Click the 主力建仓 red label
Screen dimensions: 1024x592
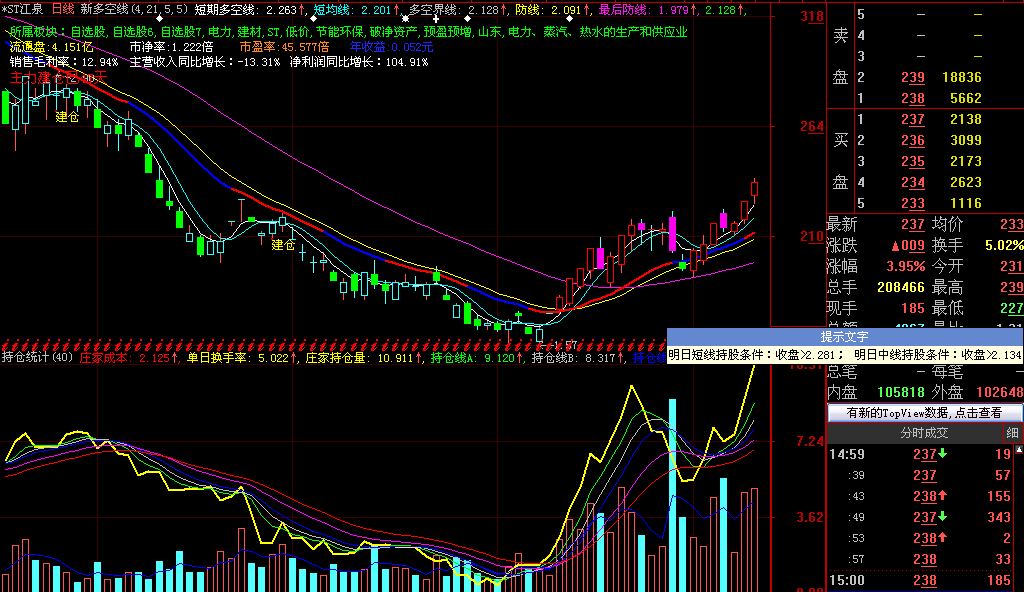point(56,77)
